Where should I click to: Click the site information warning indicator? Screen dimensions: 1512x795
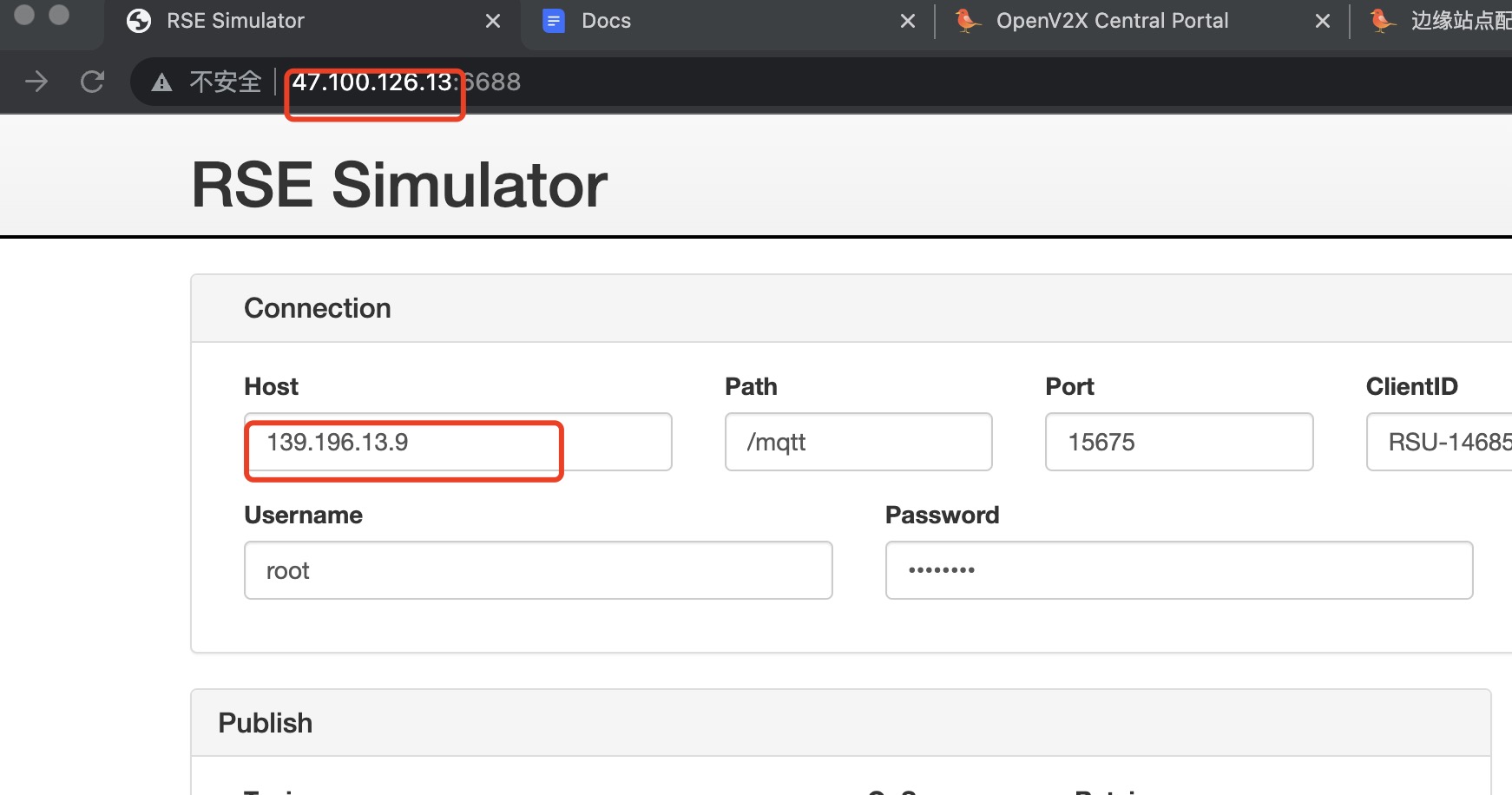pyautogui.click(x=162, y=81)
